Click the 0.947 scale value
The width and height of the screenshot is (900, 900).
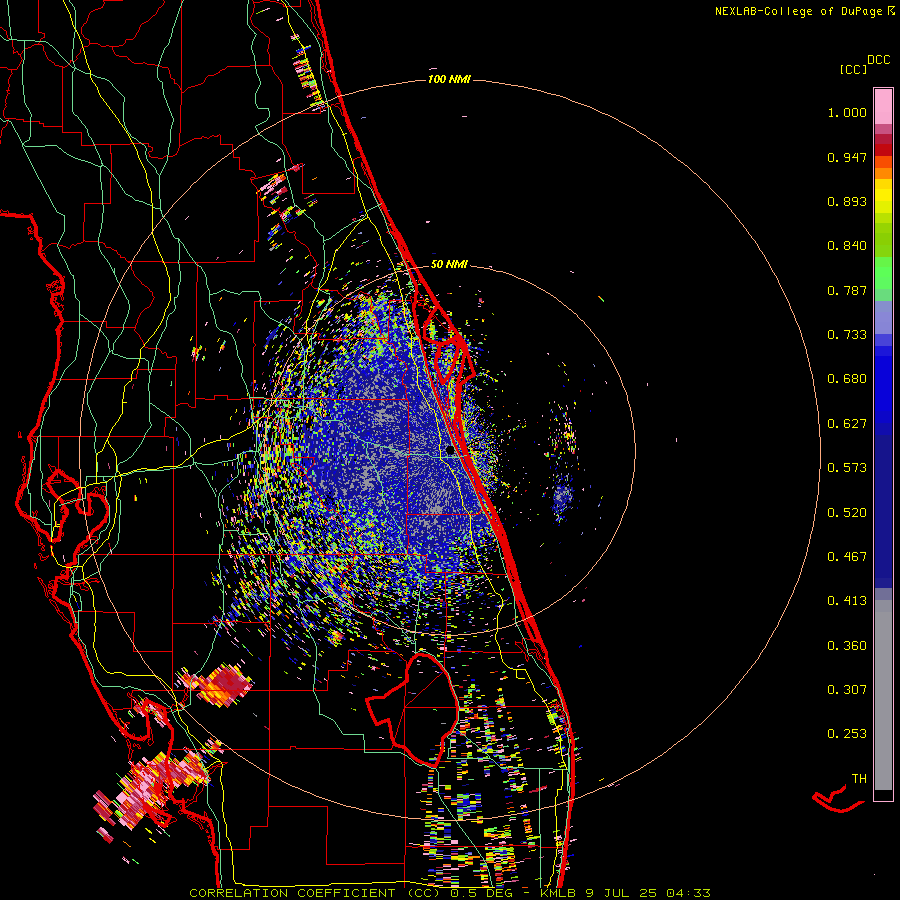(x=847, y=157)
